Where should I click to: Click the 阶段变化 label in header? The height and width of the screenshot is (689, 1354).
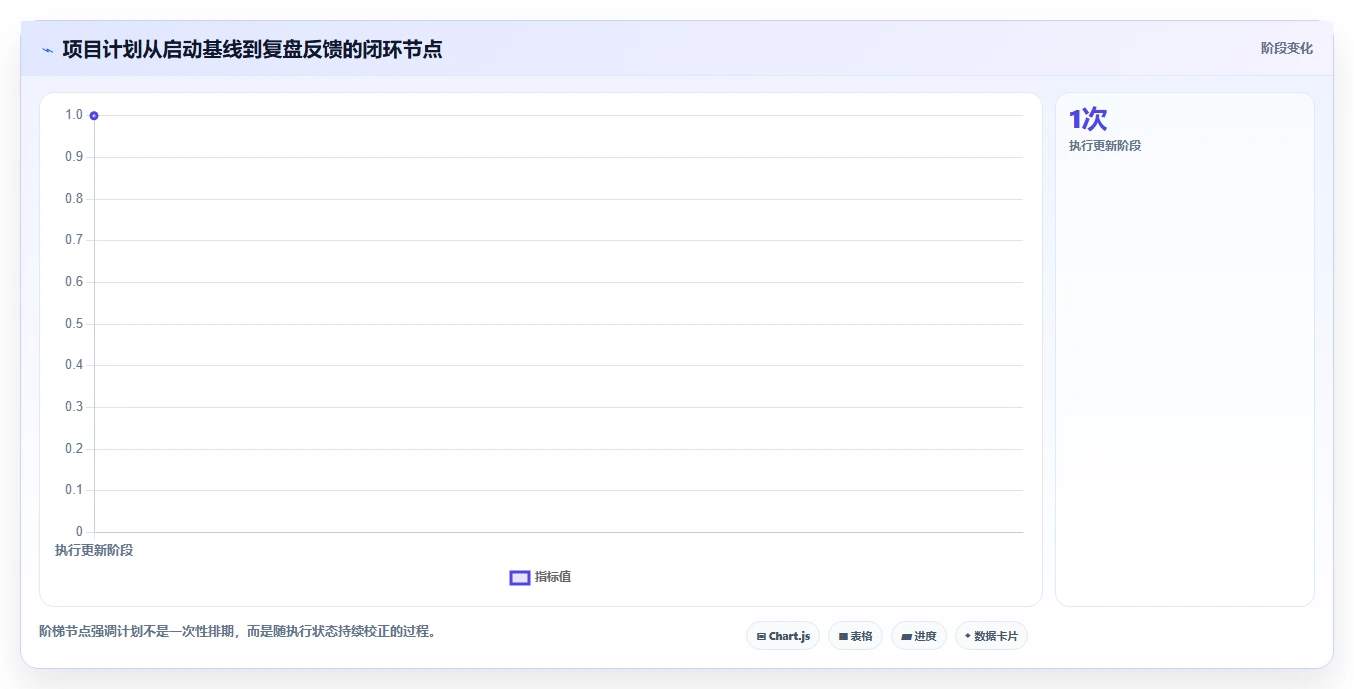[1287, 48]
